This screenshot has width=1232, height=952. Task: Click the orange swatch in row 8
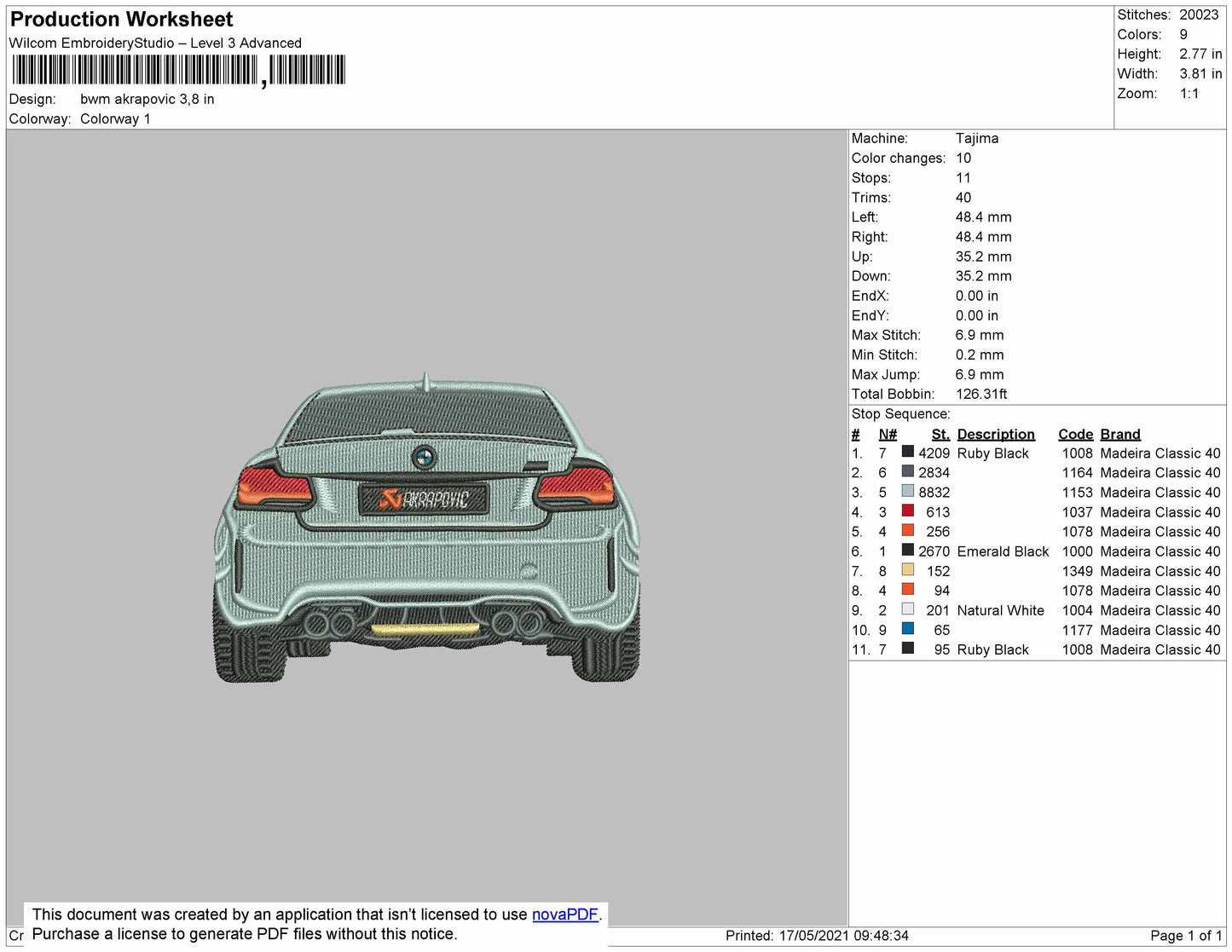click(x=908, y=589)
